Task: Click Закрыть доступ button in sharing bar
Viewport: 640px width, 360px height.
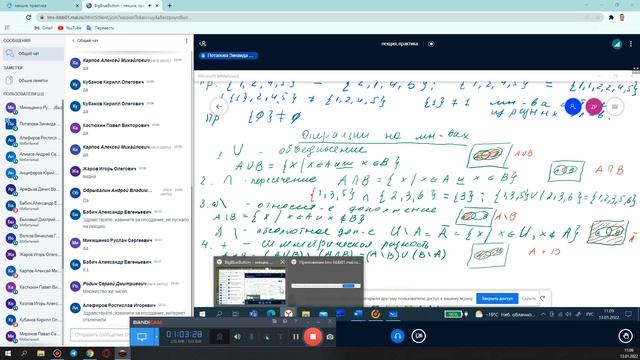Action: 497,298
